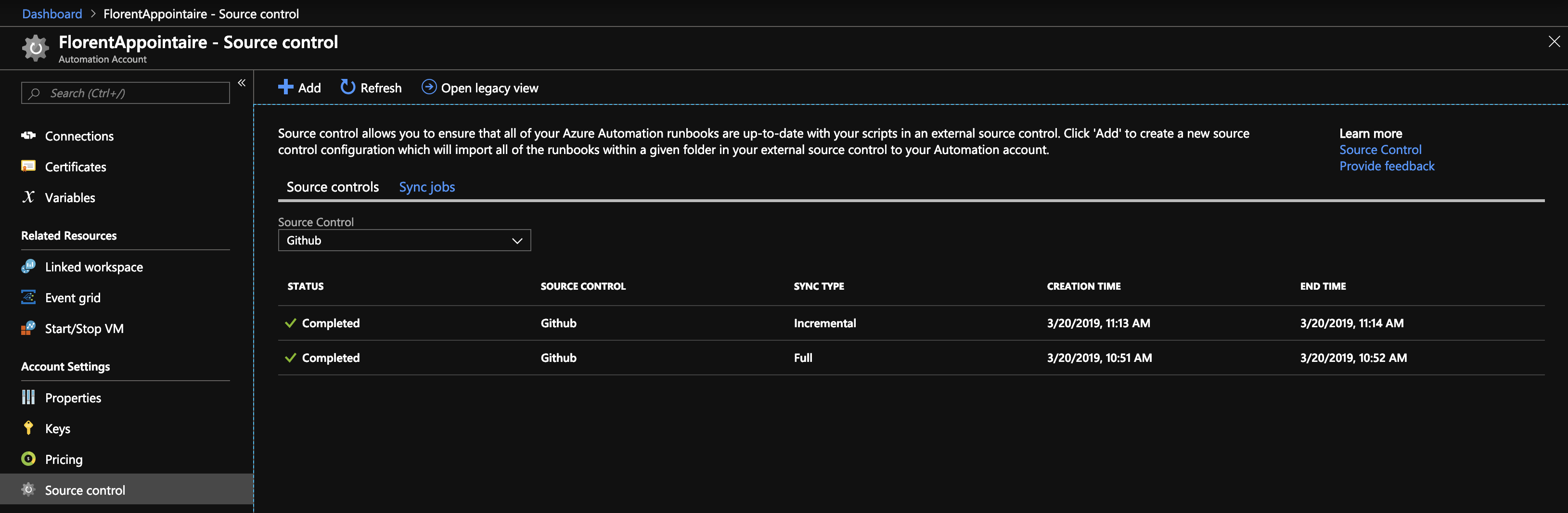Click the Certificates sidebar icon

28,166
